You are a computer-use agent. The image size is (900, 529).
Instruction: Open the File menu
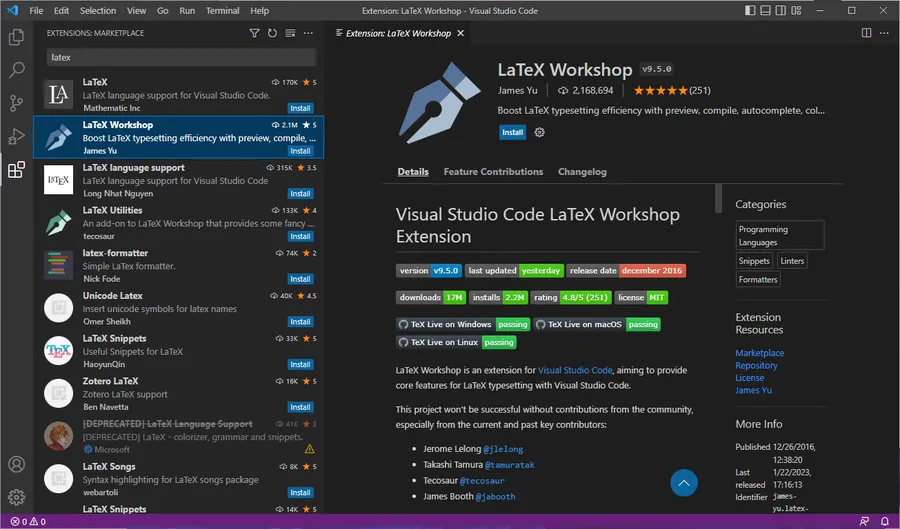[x=36, y=10]
